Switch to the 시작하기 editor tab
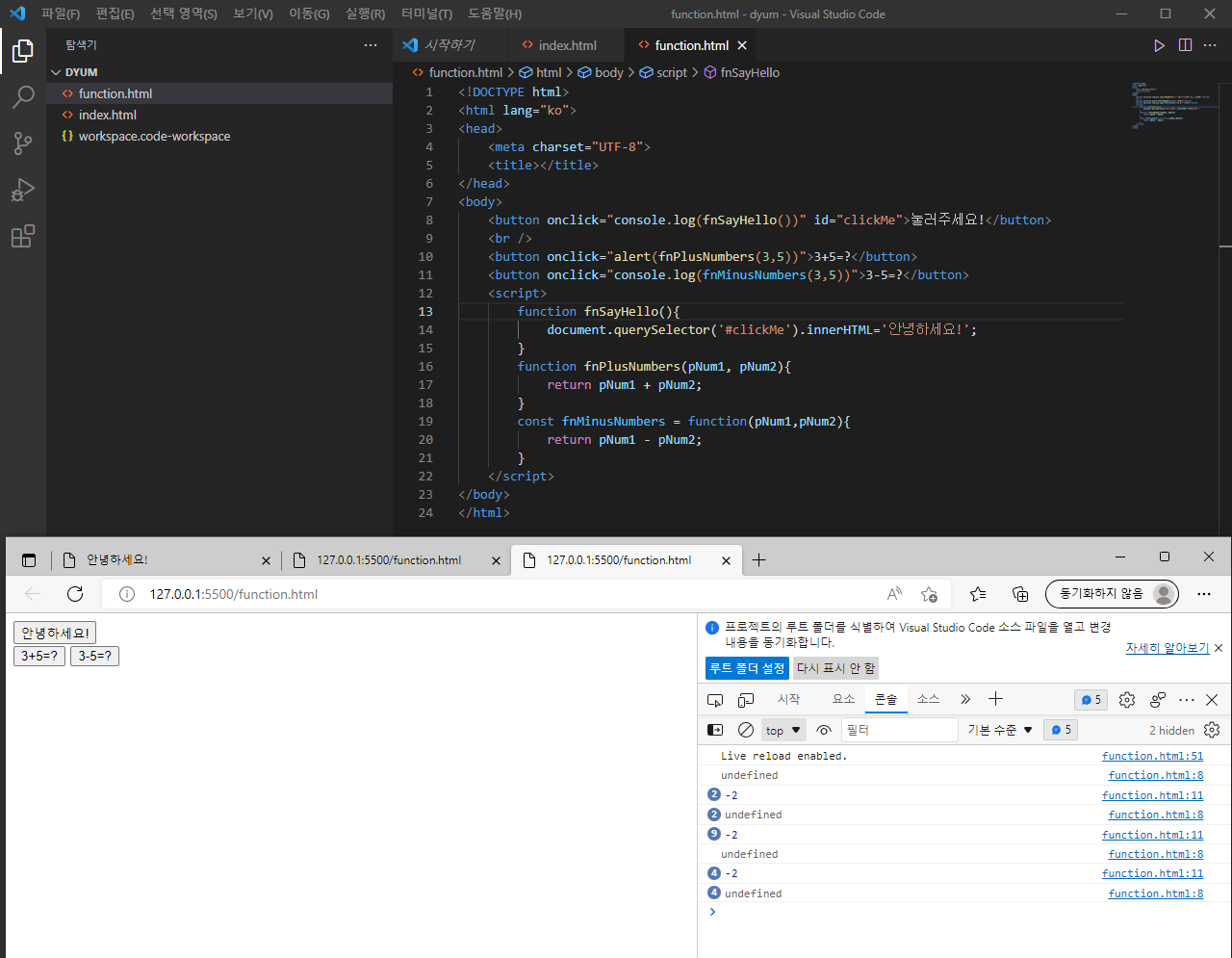This screenshot has width=1232, height=958. click(x=450, y=45)
